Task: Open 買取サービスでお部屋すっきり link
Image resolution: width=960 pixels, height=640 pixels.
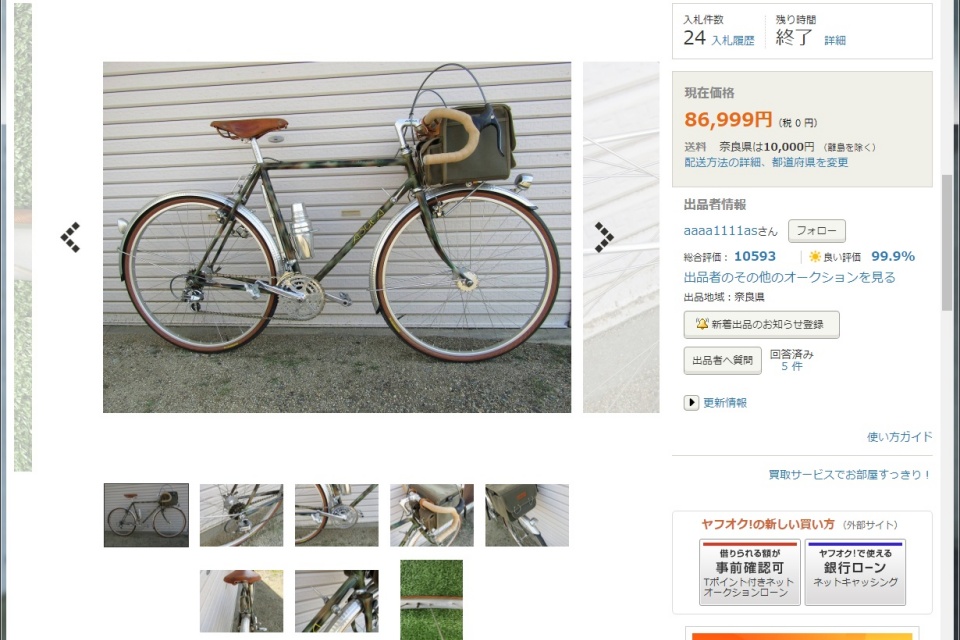Action: click(850, 475)
